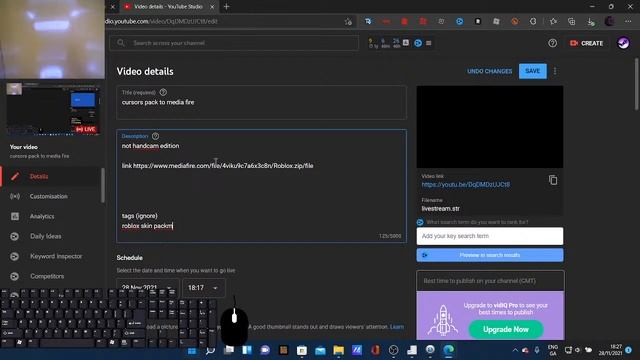This screenshot has width=640, height=360.
Task: Open the notification badge beside the clock
Action: pos(629,350)
